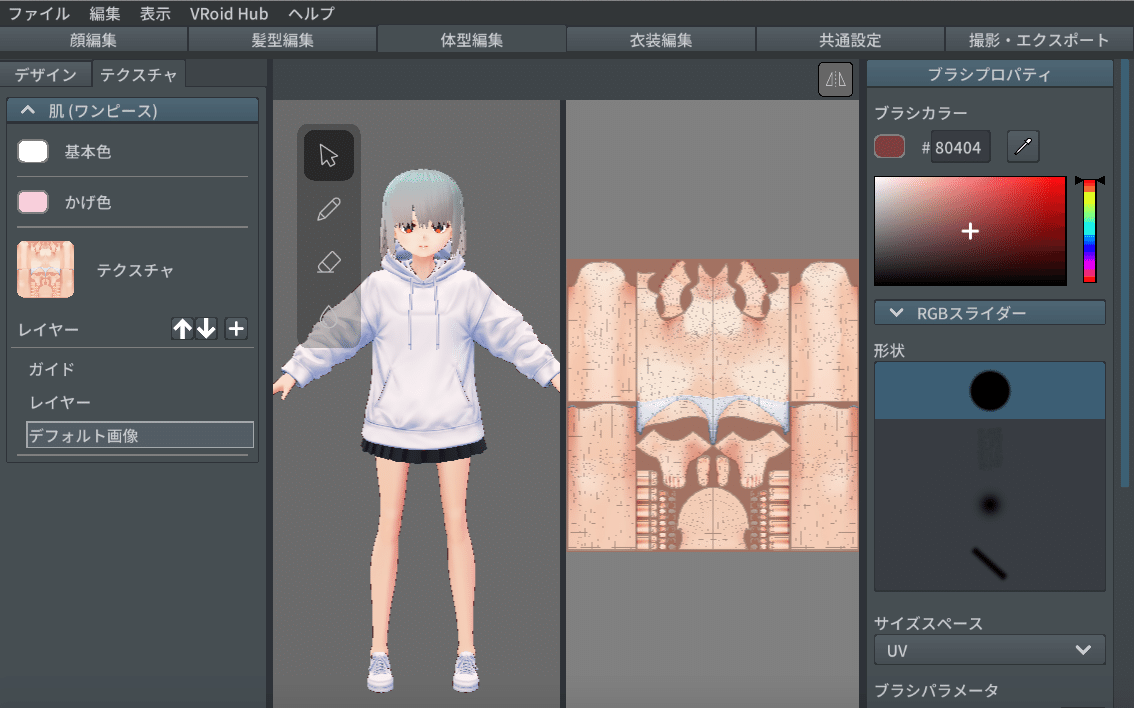This screenshot has width=1134, height=708.
Task: Open the 表示 menu
Action: point(155,14)
